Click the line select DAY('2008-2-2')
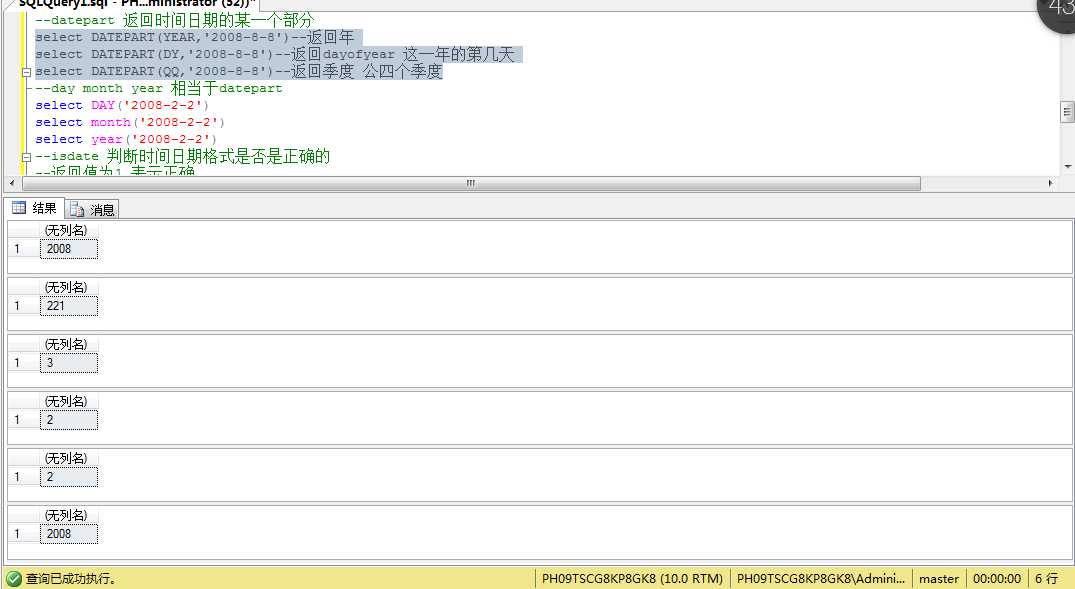 click(122, 106)
